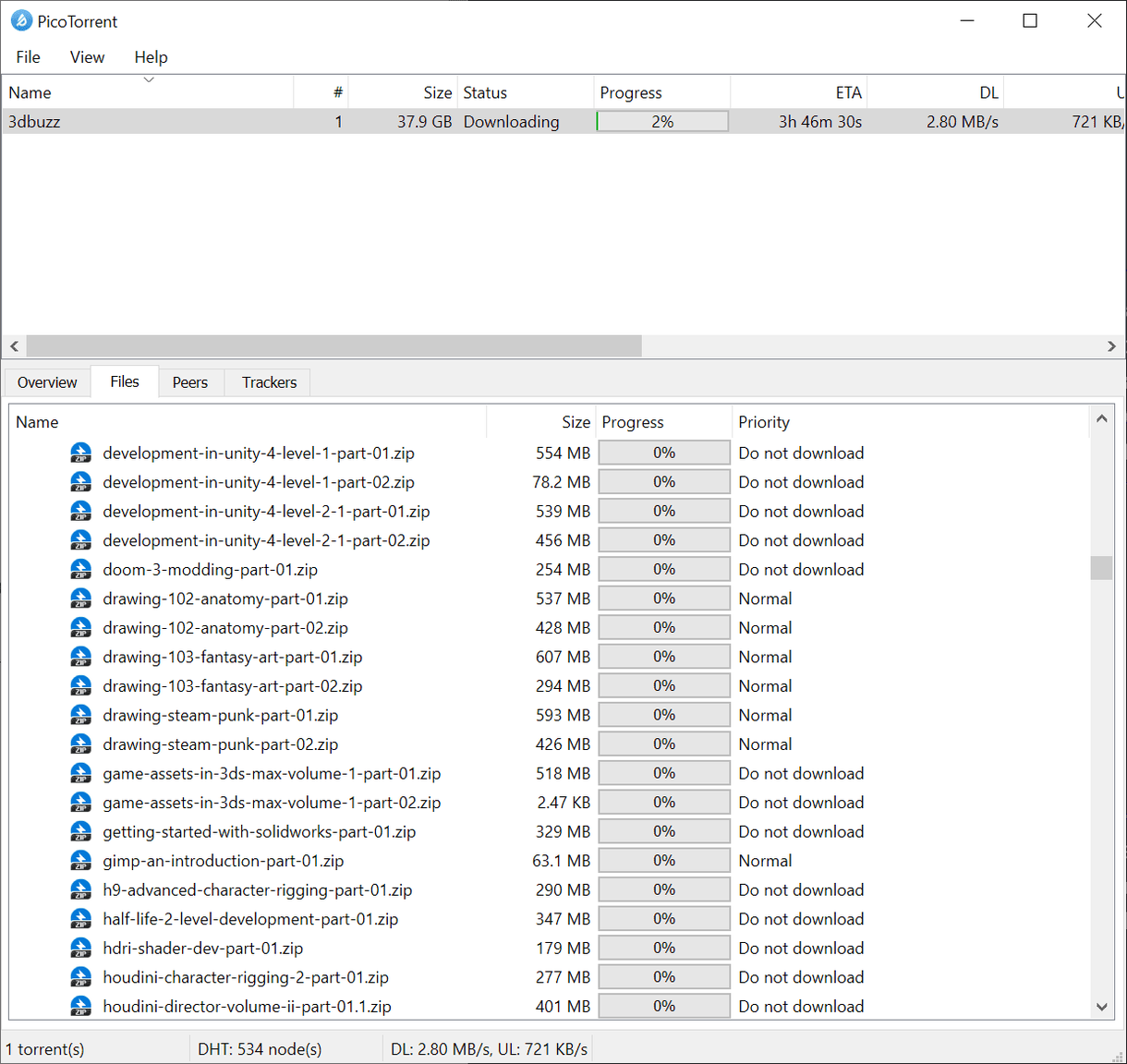Click the 2.47 KB size cell
The width and height of the screenshot is (1127, 1064).
[563, 803]
